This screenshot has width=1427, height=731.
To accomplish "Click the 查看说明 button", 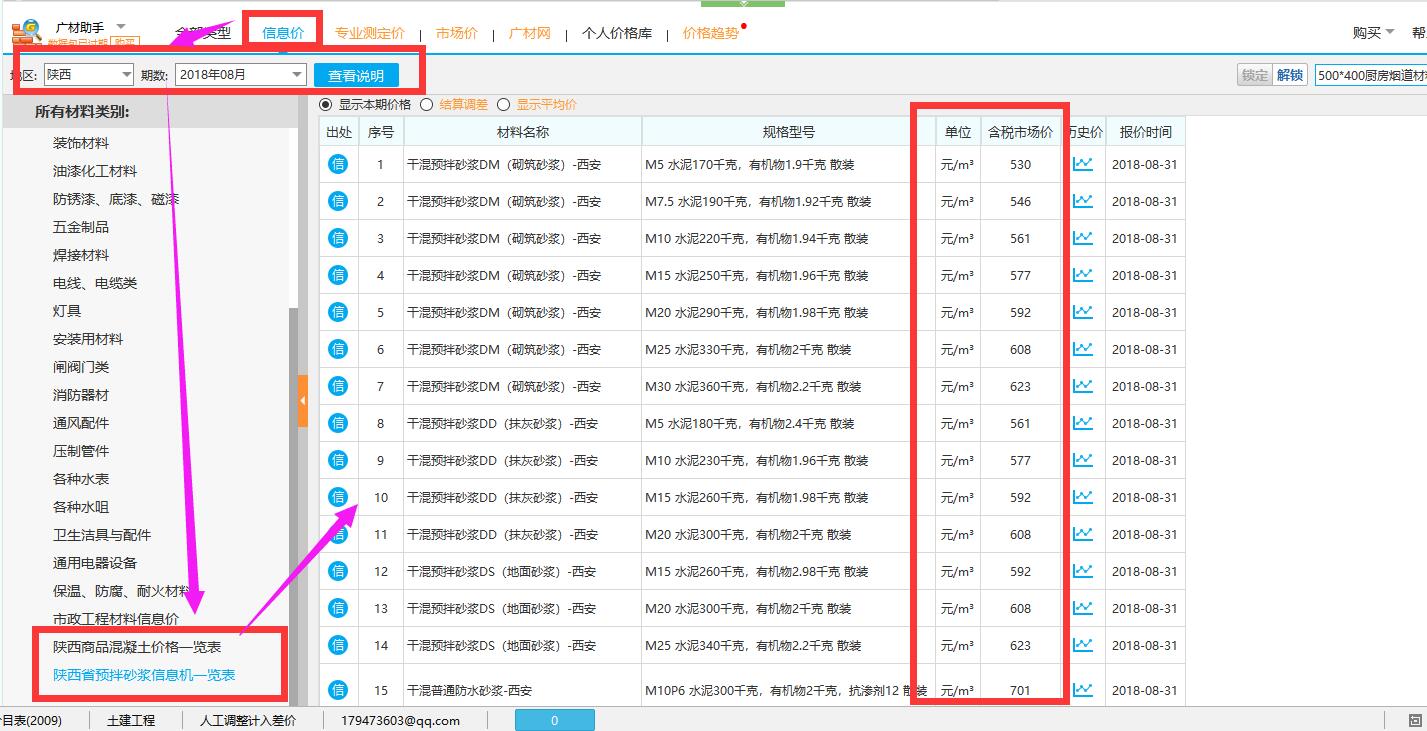I will point(356,75).
